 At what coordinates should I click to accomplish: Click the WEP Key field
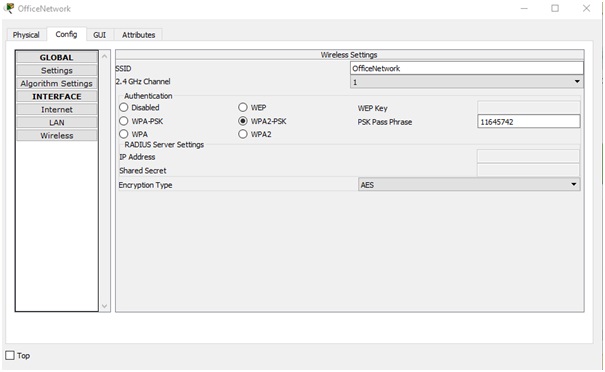click(528, 107)
